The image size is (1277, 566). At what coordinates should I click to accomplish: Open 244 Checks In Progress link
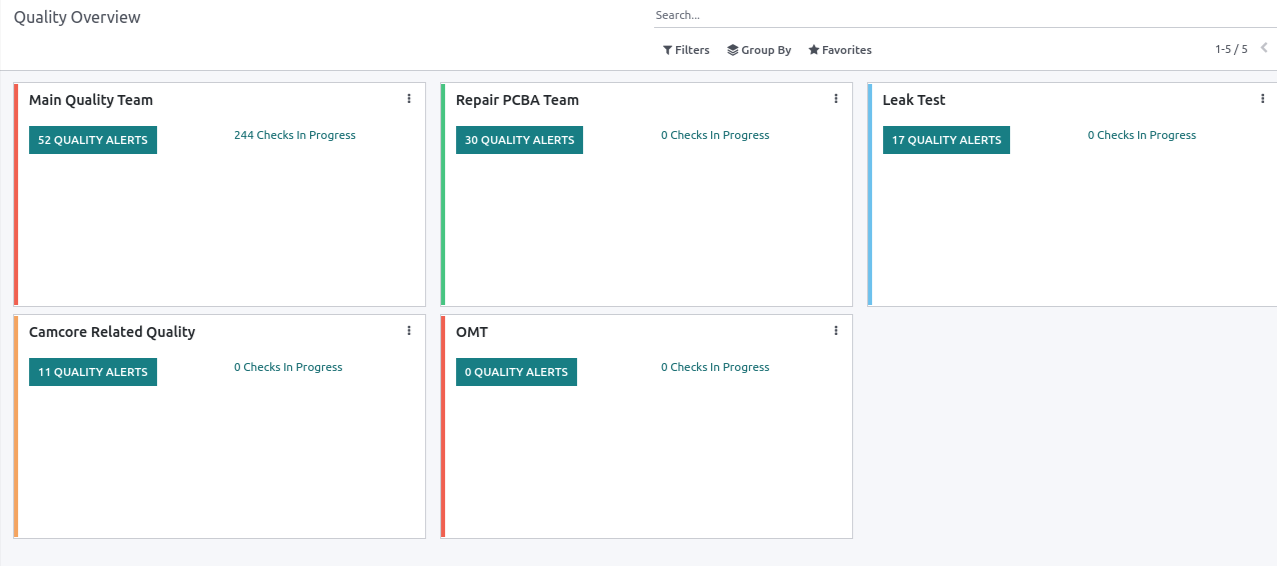tap(295, 135)
